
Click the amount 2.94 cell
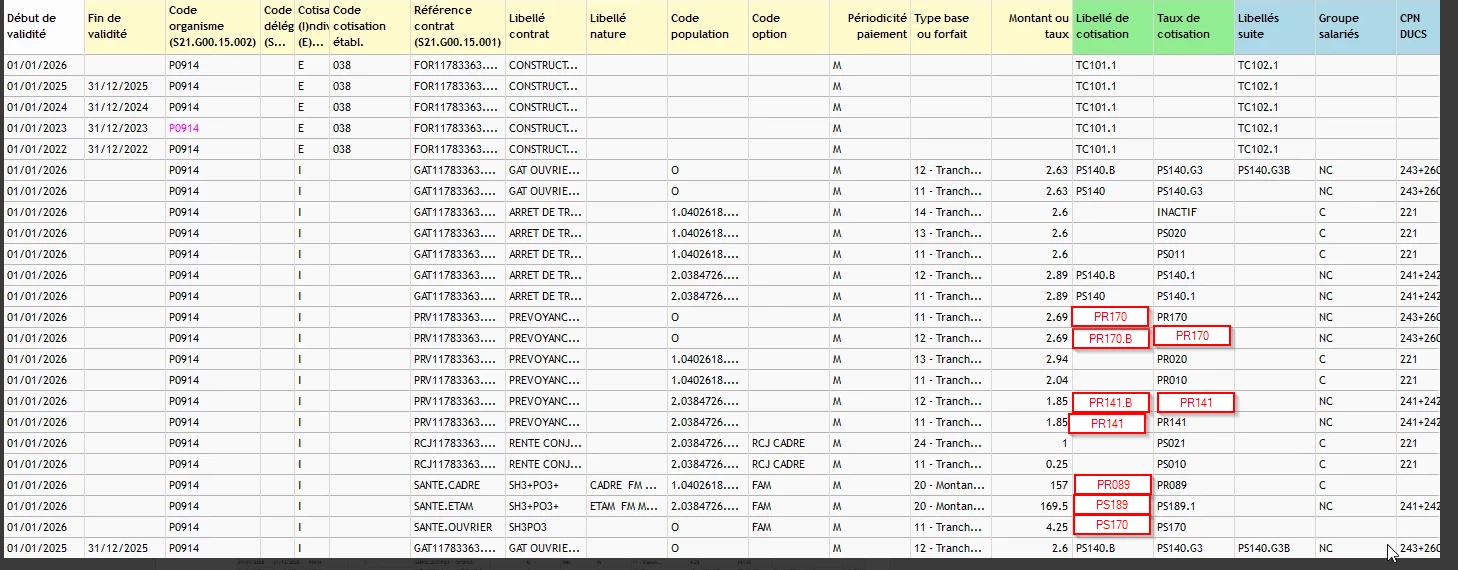click(1031, 359)
